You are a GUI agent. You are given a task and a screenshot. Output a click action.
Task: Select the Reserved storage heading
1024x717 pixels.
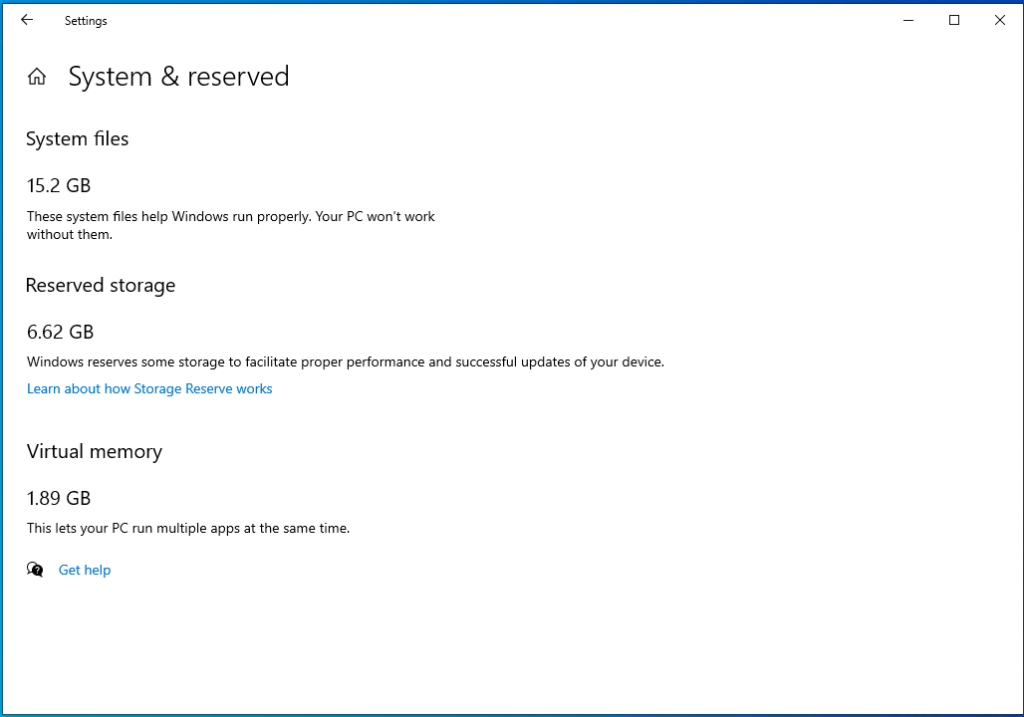100,285
